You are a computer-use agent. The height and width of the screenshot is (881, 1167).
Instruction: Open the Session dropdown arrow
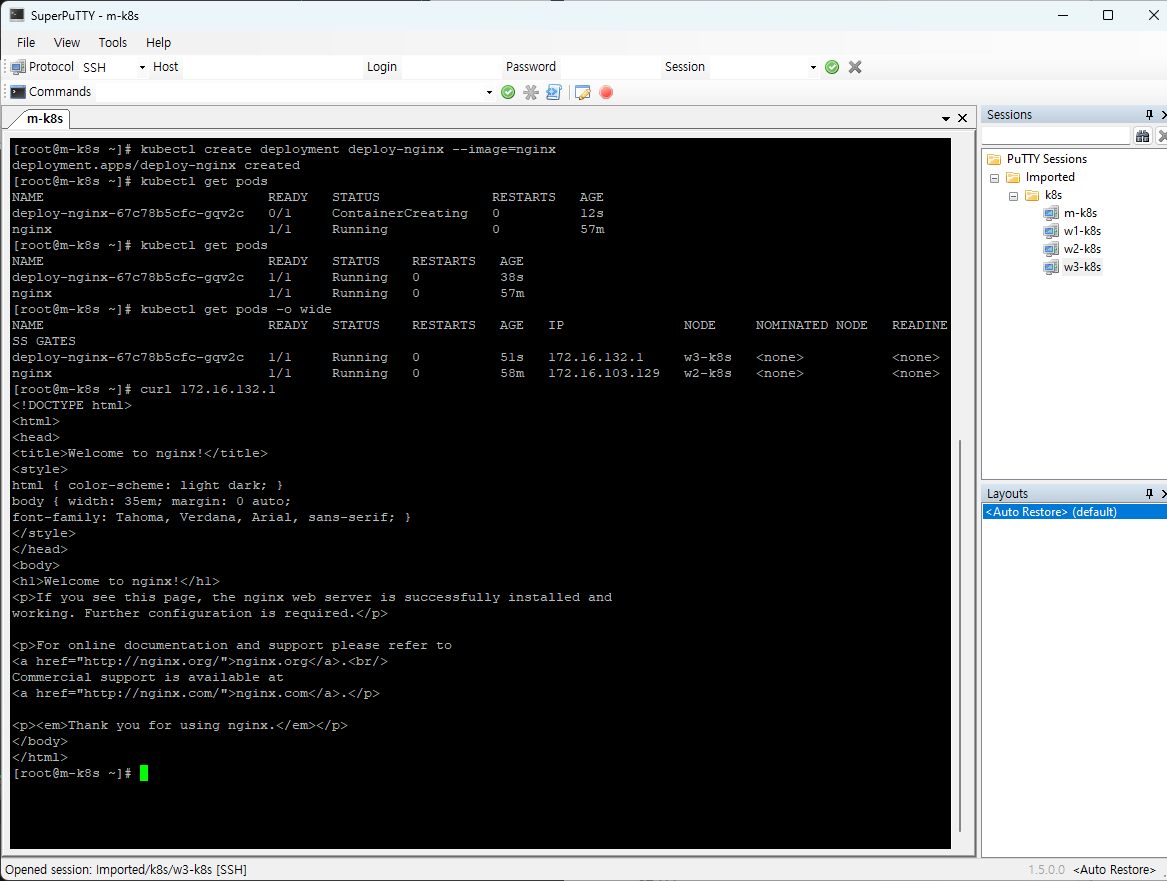click(813, 68)
